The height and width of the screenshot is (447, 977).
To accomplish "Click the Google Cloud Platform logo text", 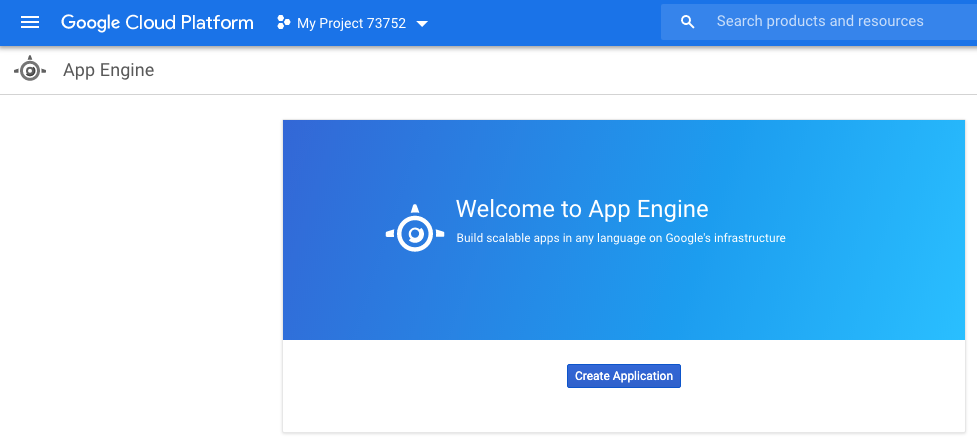I will tap(157, 23).
